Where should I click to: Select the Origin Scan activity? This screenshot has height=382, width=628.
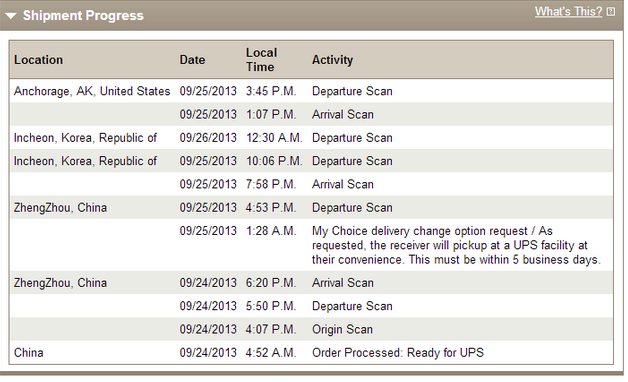tap(342, 330)
